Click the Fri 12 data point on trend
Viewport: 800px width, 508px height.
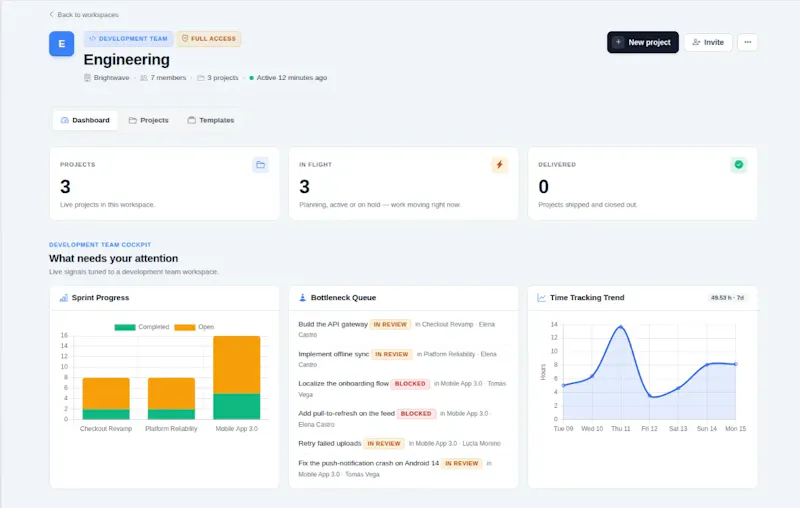[649, 396]
